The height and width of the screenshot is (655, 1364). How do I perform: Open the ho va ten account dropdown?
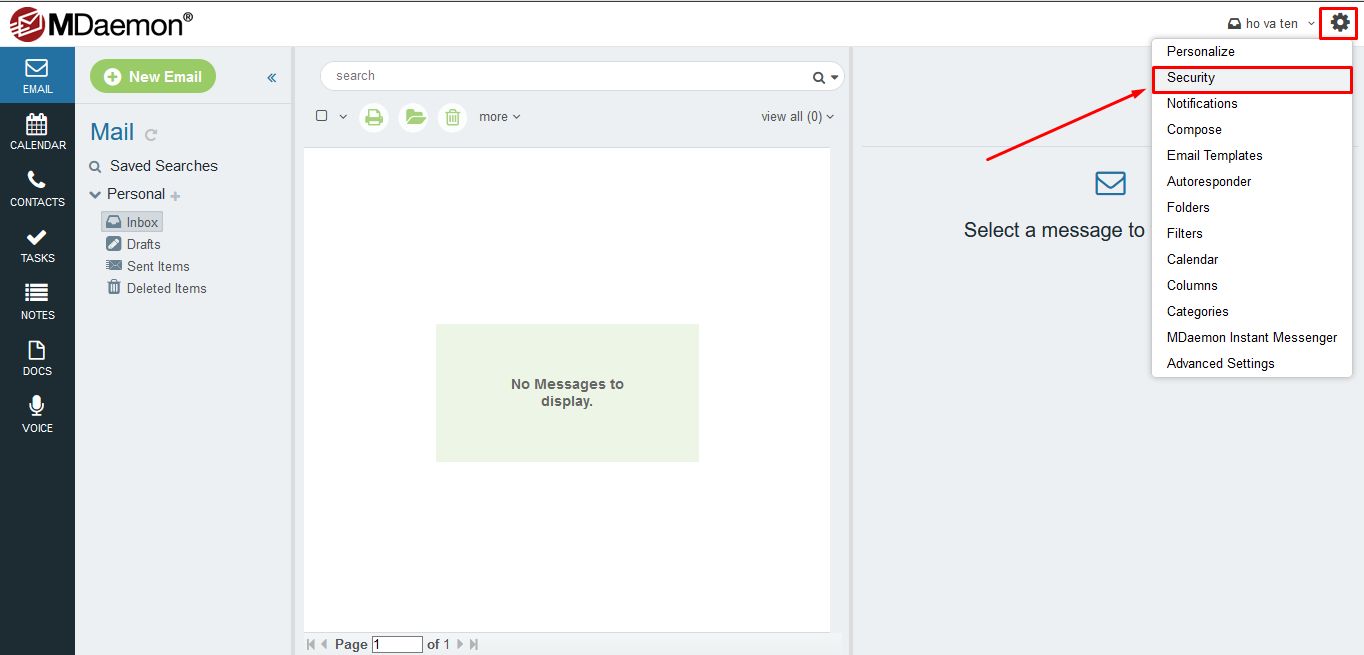1272,23
